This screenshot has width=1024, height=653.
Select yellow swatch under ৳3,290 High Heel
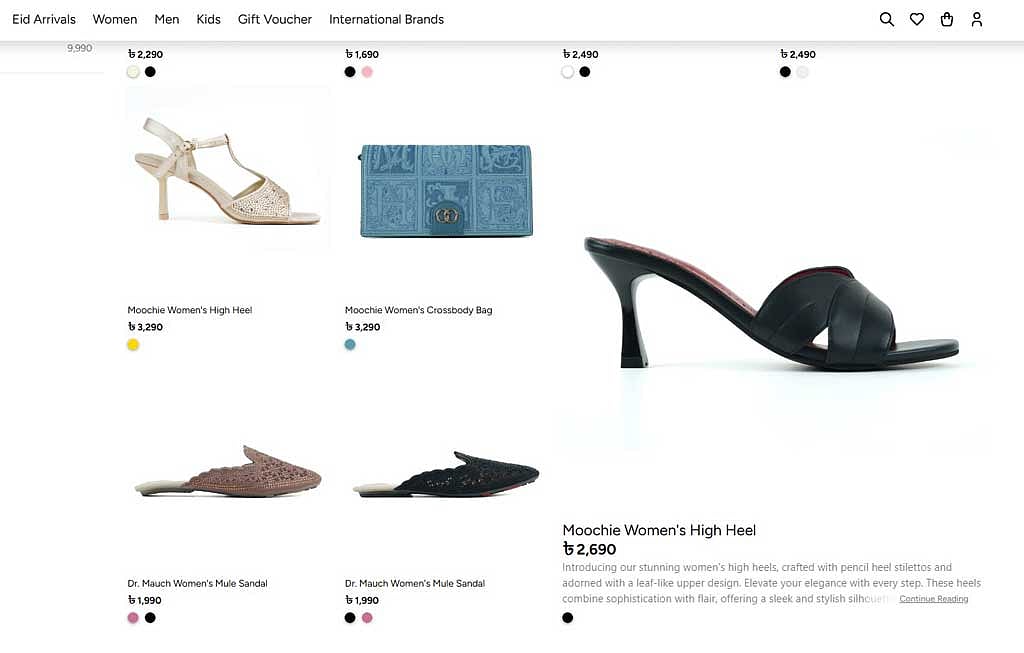pyautogui.click(x=133, y=345)
